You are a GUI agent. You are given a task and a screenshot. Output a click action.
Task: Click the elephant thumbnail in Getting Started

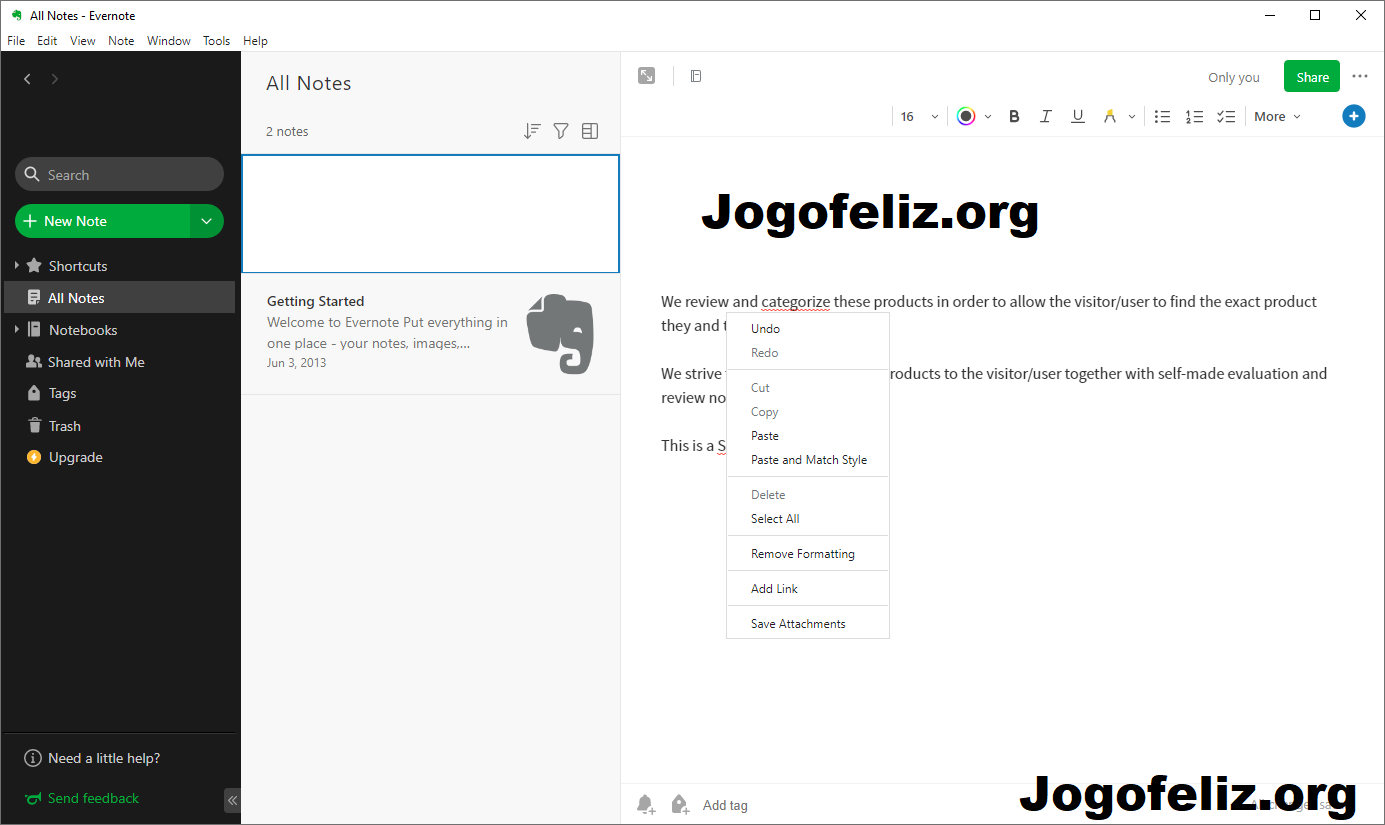(560, 334)
